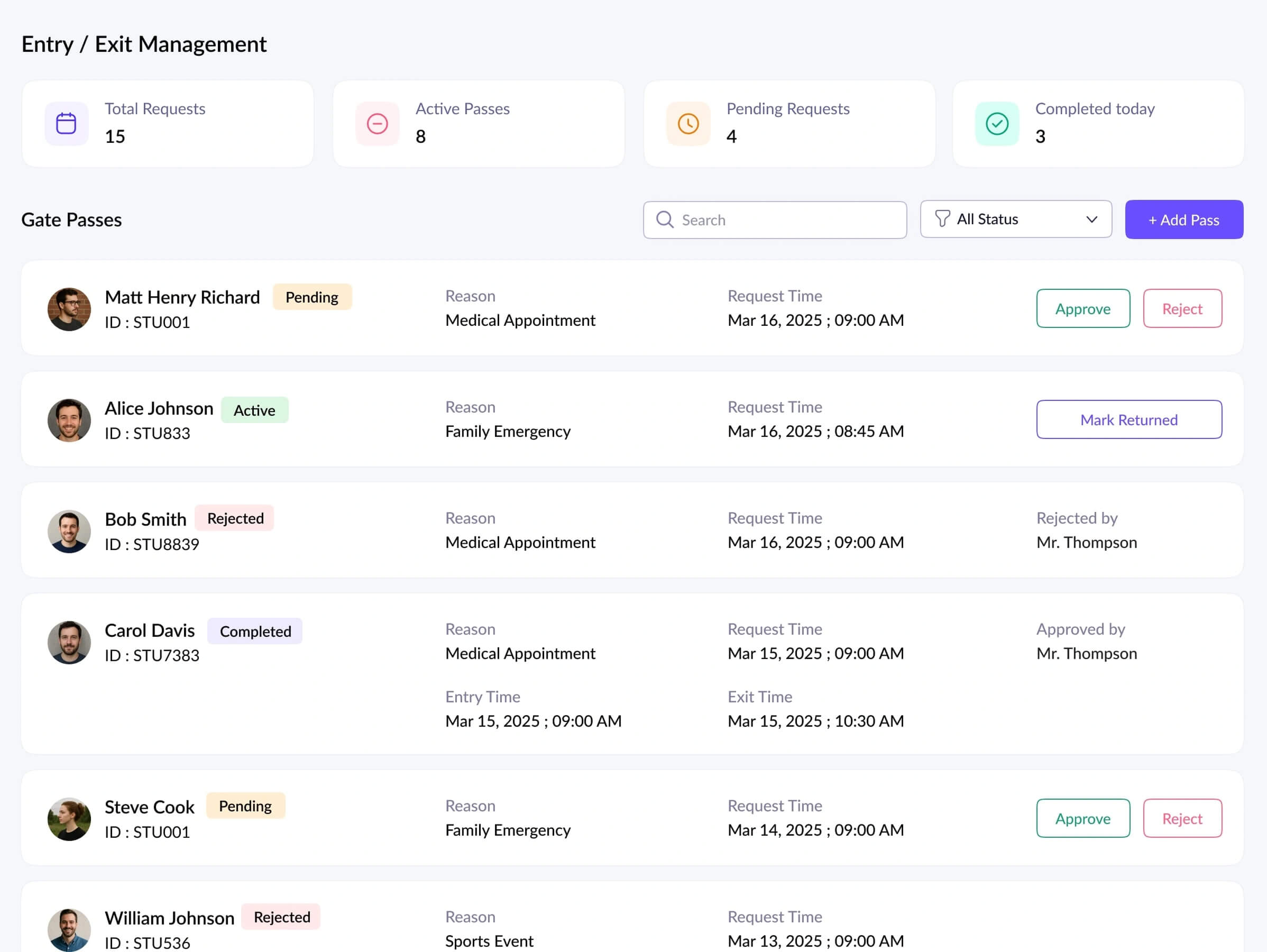This screenshot has width=1267, height=952.
Task: Click the checkmark Completed today icon
Action: [x=997, y=124]
